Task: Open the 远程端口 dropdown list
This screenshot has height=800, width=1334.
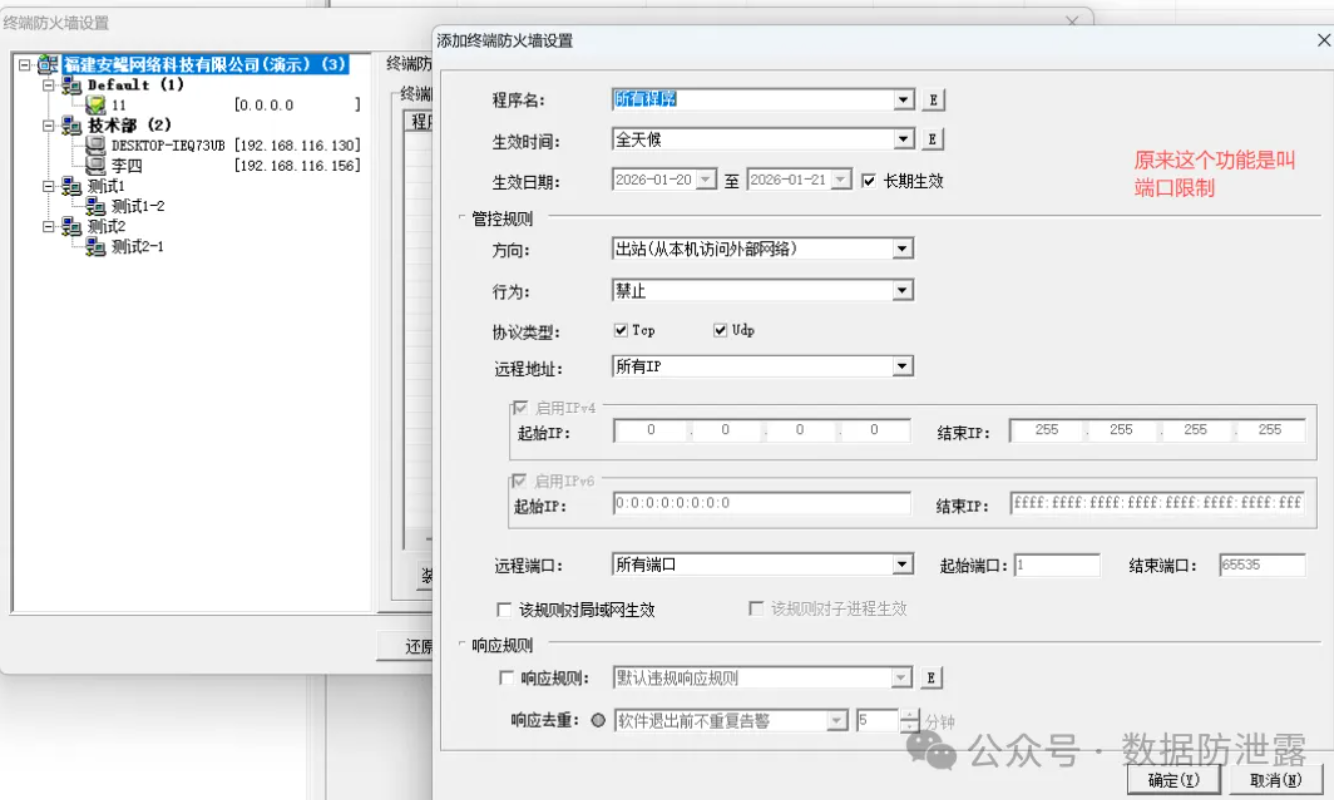Action: pos(903,565)
